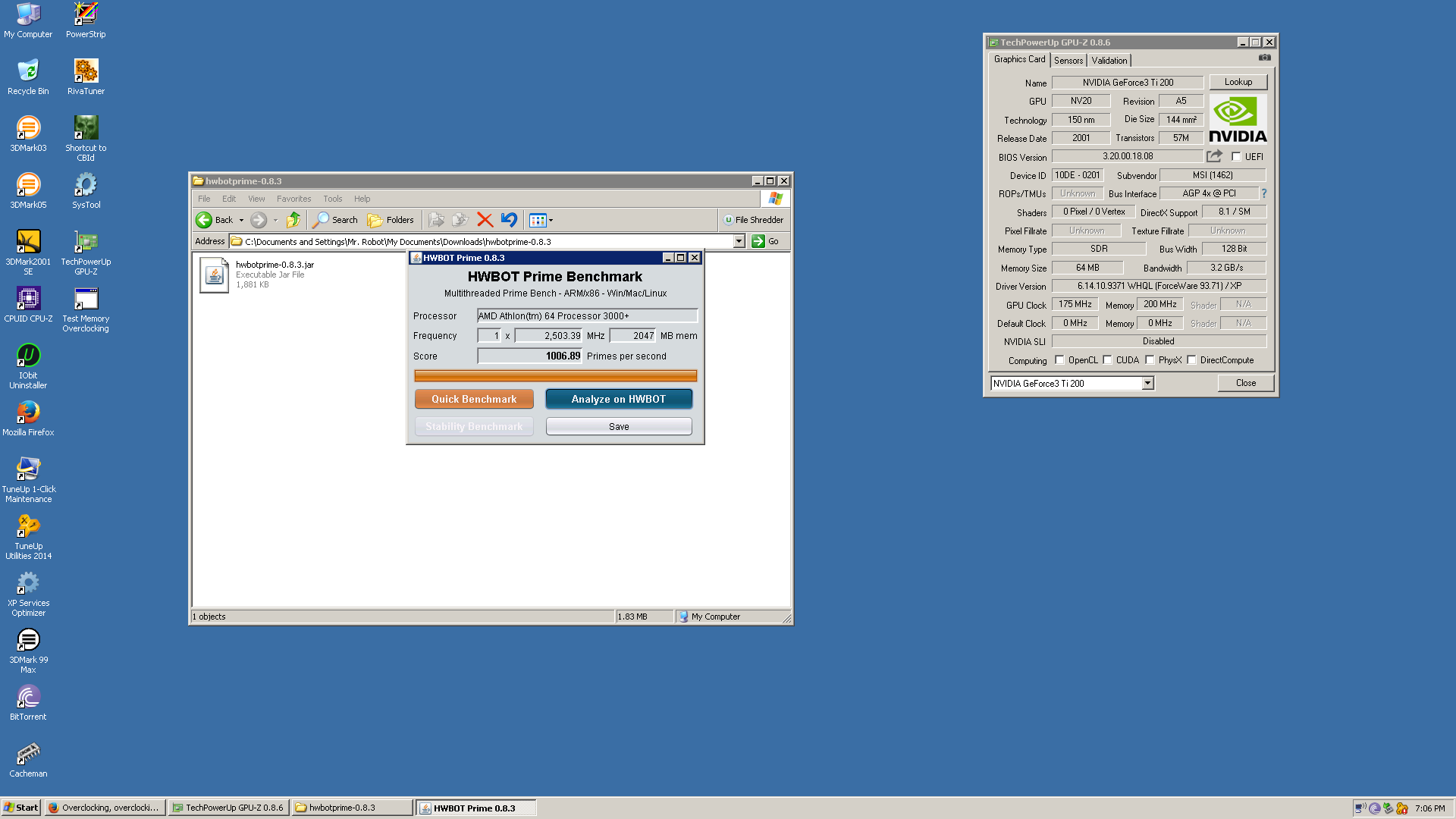Open 3DMark2001 SE desktop shortcut

(28, 253)
